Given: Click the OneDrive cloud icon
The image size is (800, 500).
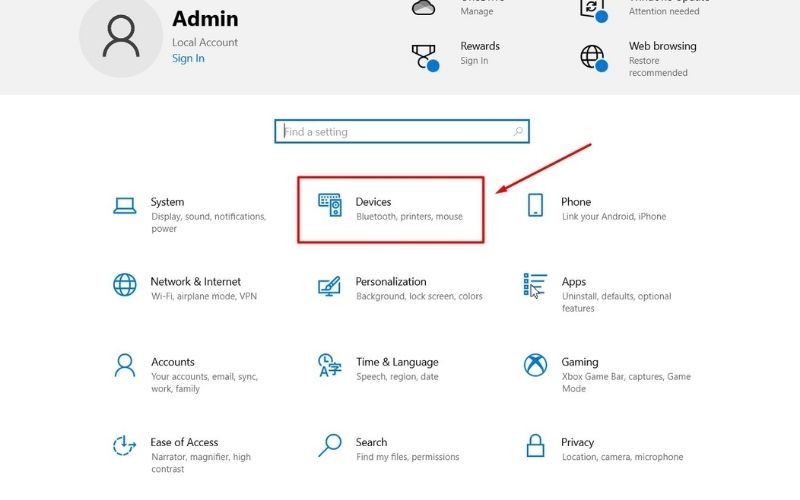Looking at the screenshot, I should pos(423,8).
